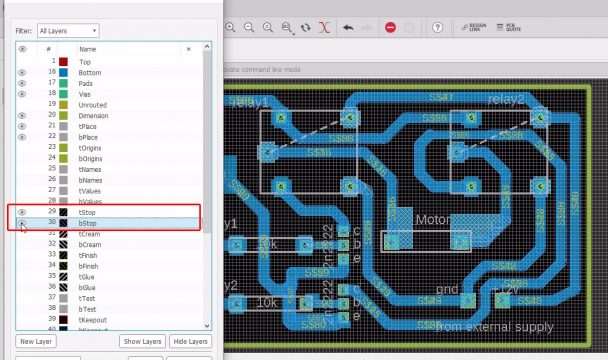Click the hatched swatch of tStop layer

pos(63,212)
